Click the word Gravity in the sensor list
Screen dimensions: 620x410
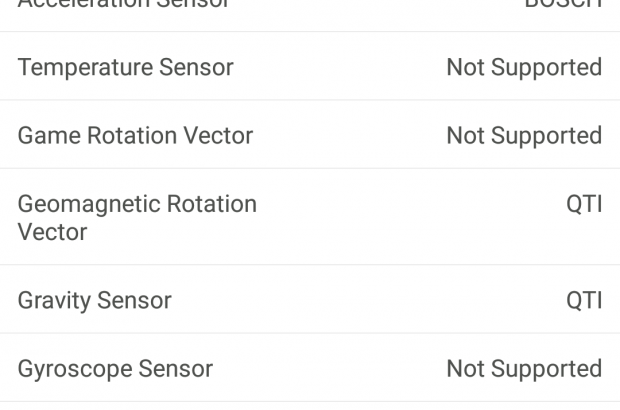click(x=50, y=300)
